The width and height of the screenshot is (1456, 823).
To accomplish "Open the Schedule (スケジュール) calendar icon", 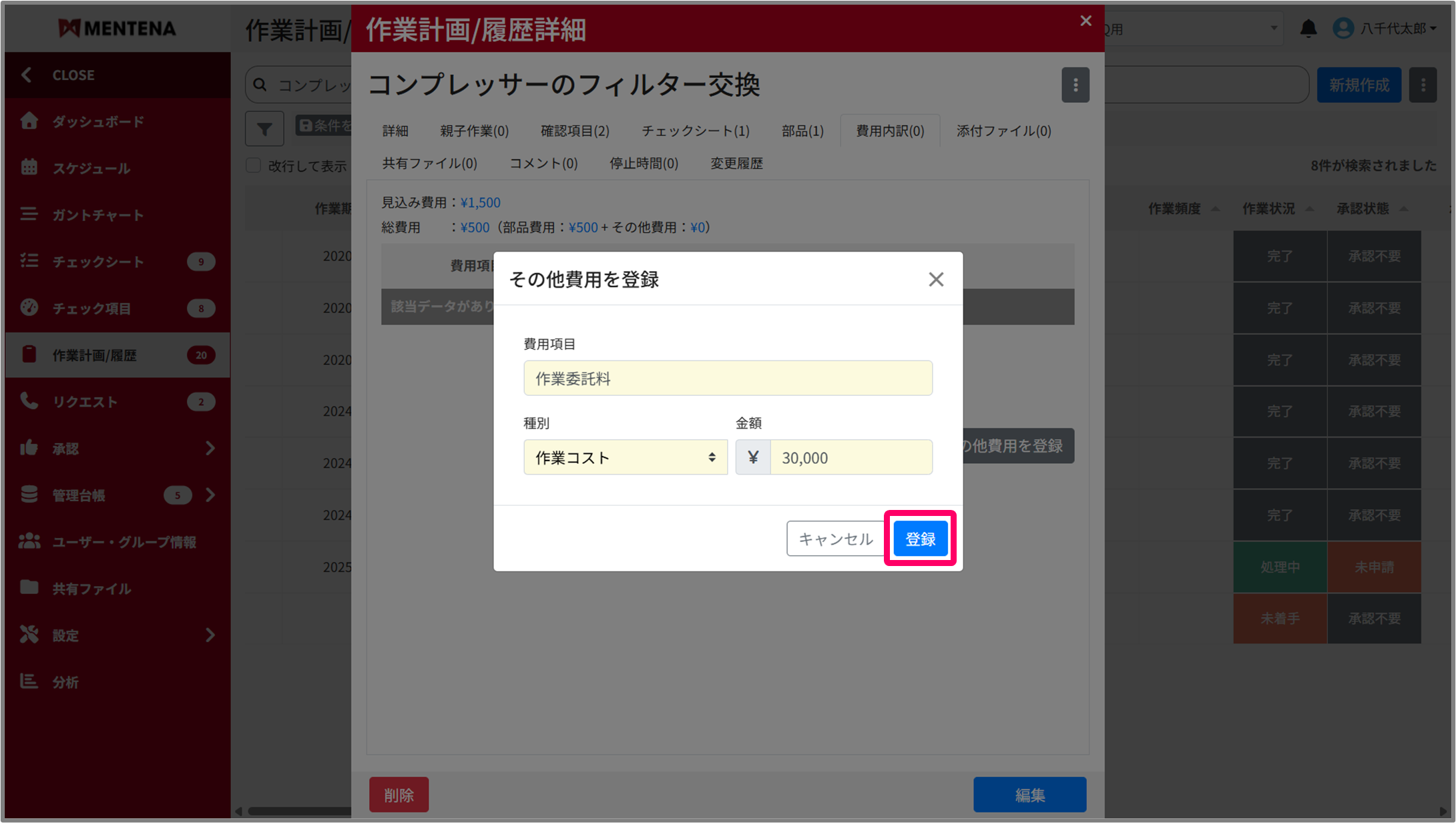I will point(29,168).
